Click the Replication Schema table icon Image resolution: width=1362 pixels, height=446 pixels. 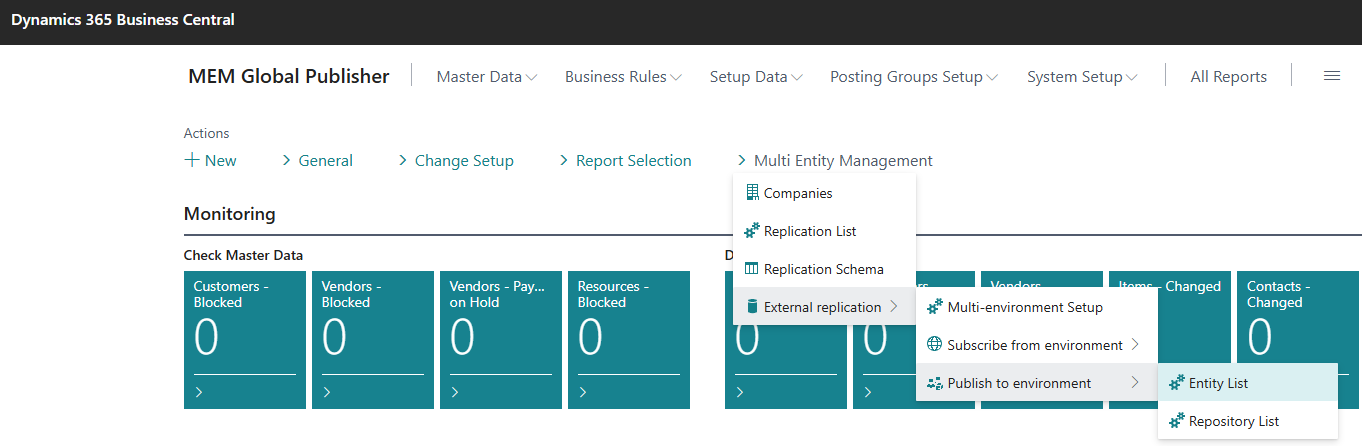pyautogui.click(x=752, y=269)
